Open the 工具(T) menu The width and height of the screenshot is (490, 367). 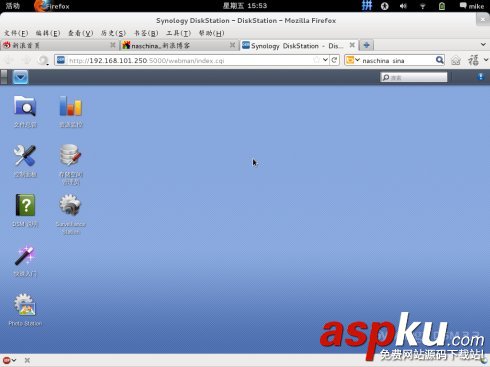[179, 33]
